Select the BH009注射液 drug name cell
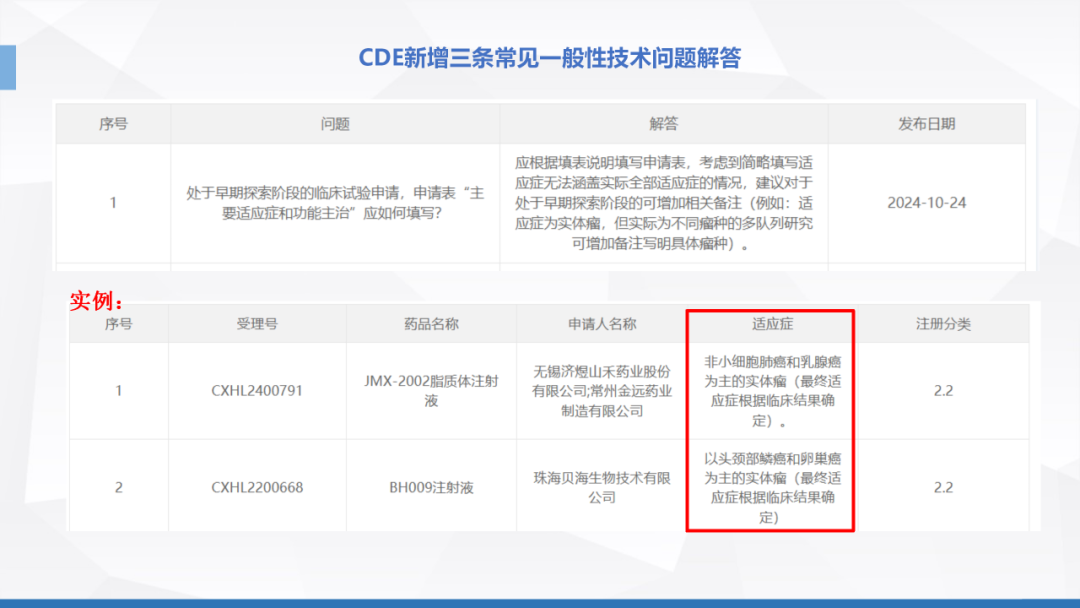This screenshot has width=1080, height=608. click(x=431, y=488)
